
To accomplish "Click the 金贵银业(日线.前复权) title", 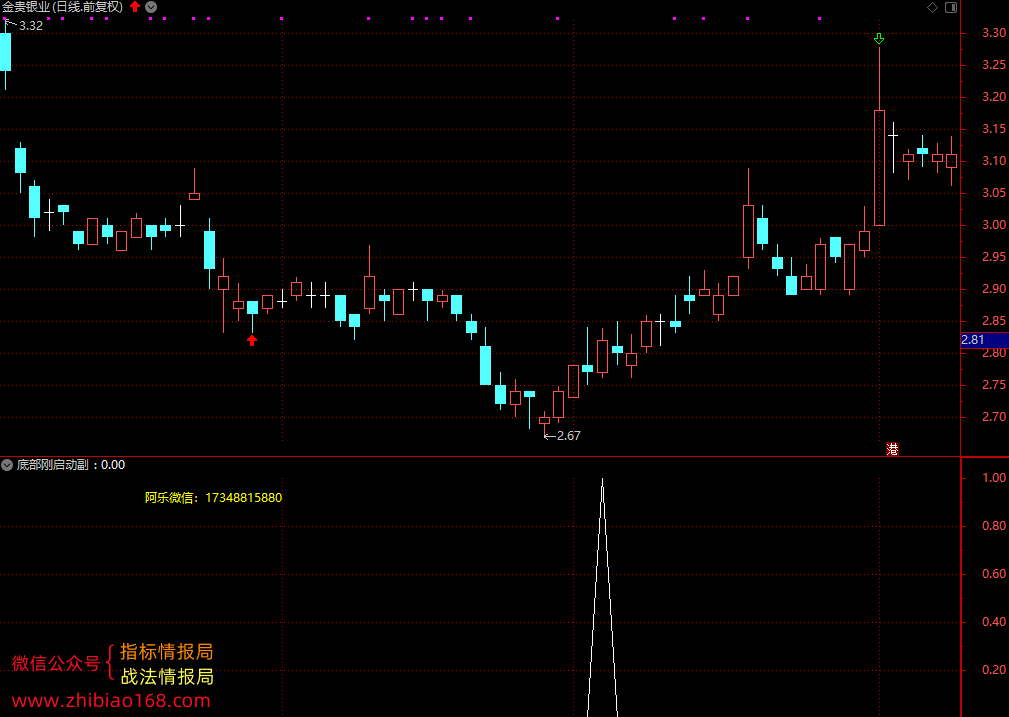I will coord(62,7).
